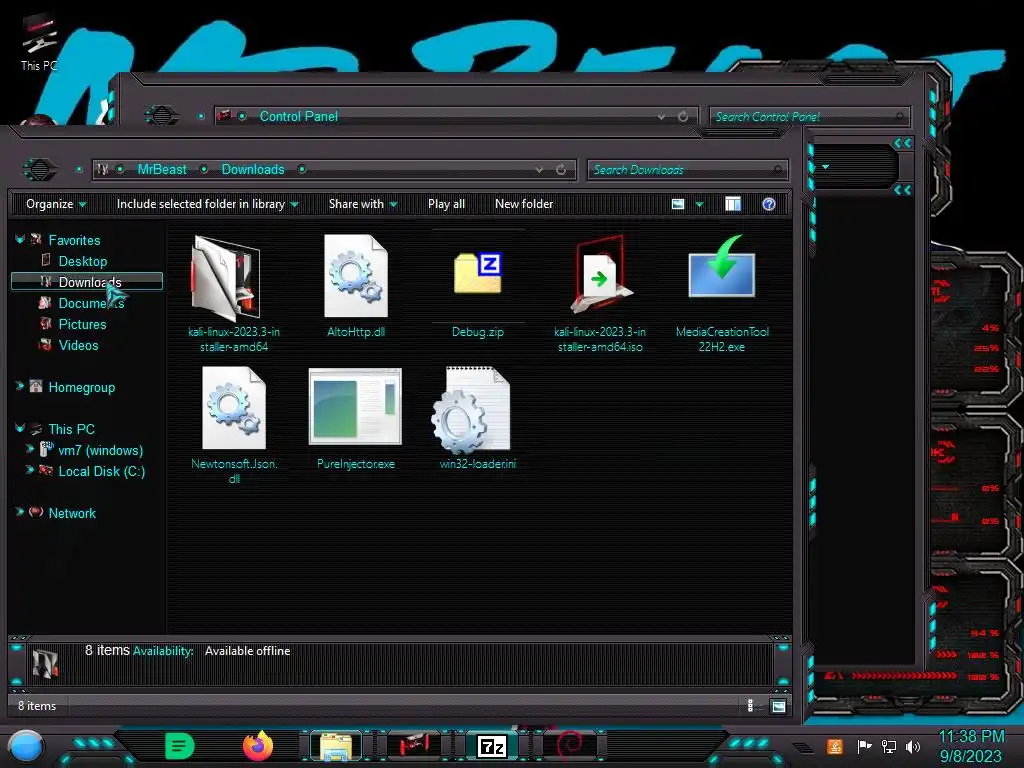
Task: Open the view options dropdown arrow
Action: click(699, 204)
